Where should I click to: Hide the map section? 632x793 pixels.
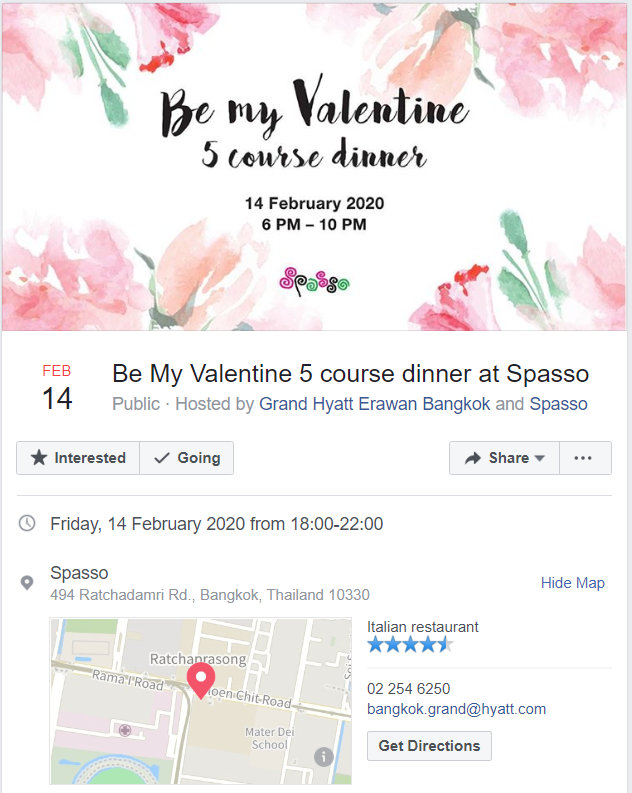(x=572, y=583)
